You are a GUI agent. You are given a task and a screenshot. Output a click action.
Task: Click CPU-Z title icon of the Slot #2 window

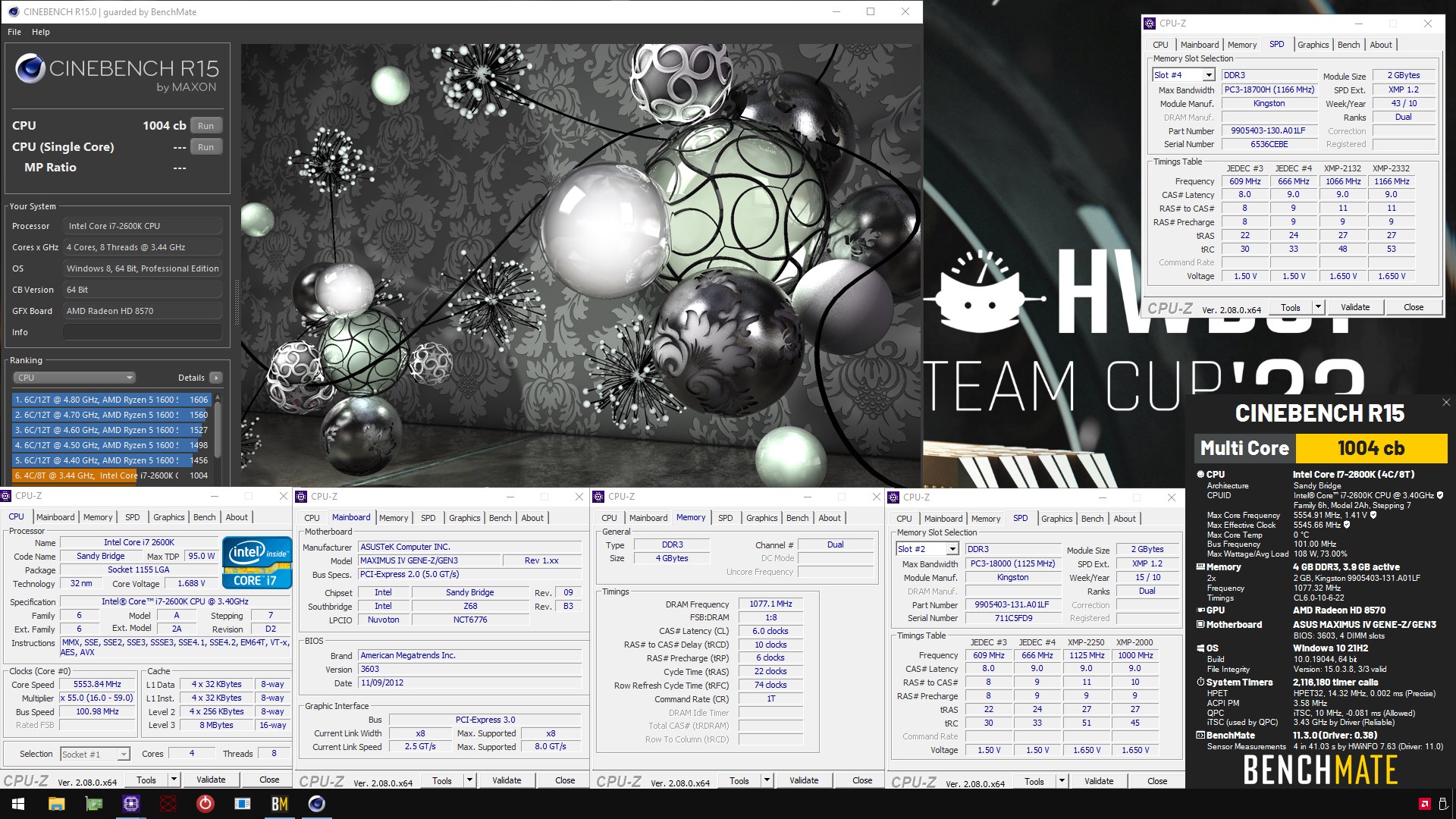click(894, 497)
